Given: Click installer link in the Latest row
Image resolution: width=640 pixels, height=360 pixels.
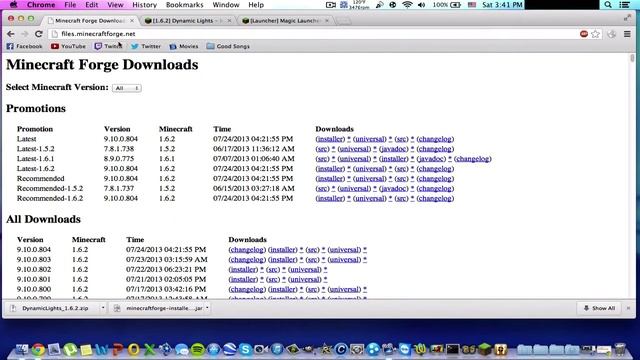Looking at the screenshot, I should [330, 139].
